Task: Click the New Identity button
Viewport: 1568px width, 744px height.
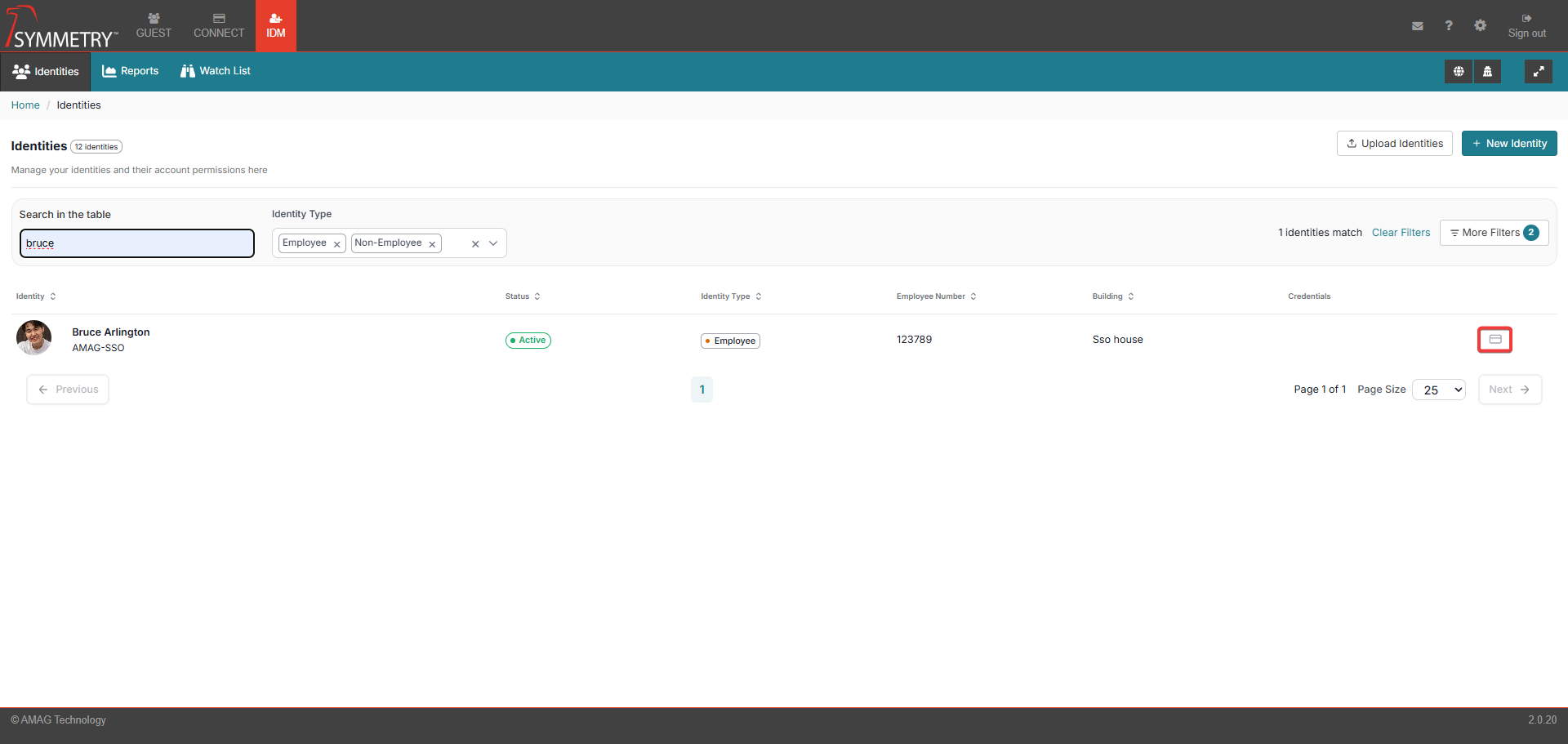Action: click(x=1508, y=144)
